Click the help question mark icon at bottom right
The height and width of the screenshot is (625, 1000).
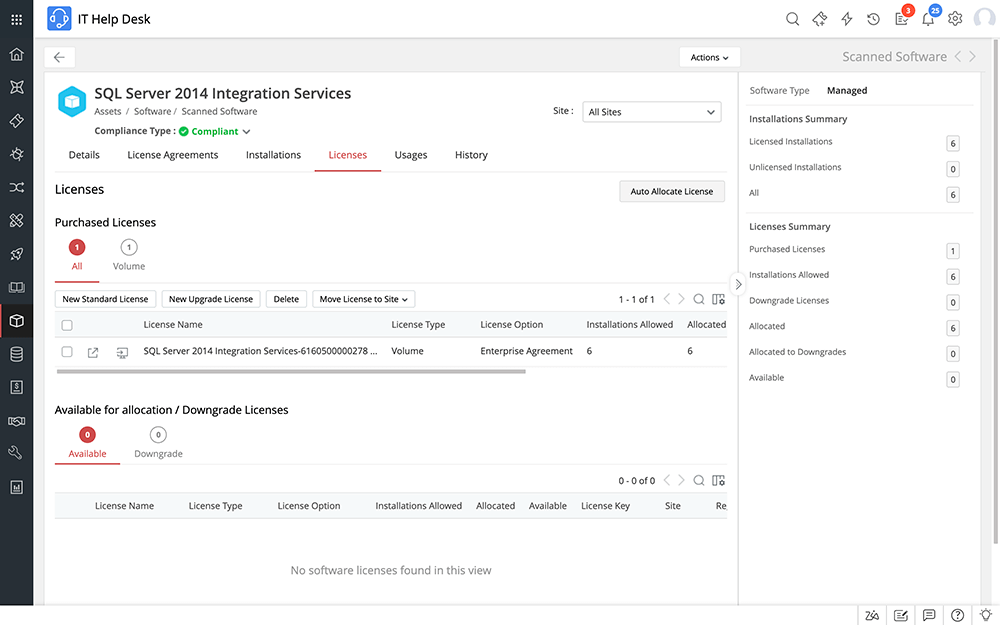point(957,614)
